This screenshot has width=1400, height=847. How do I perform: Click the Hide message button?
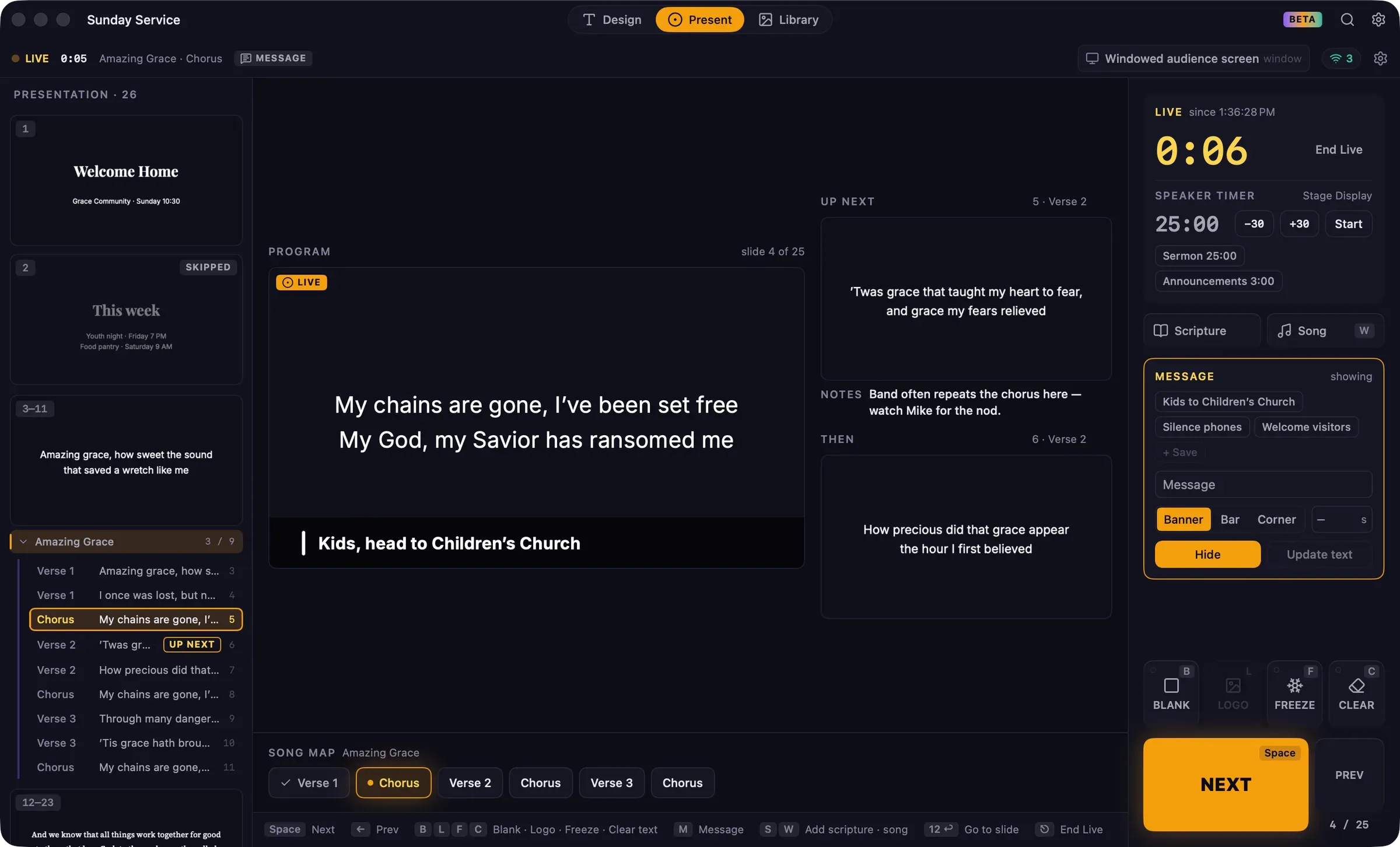(1207, 554)
